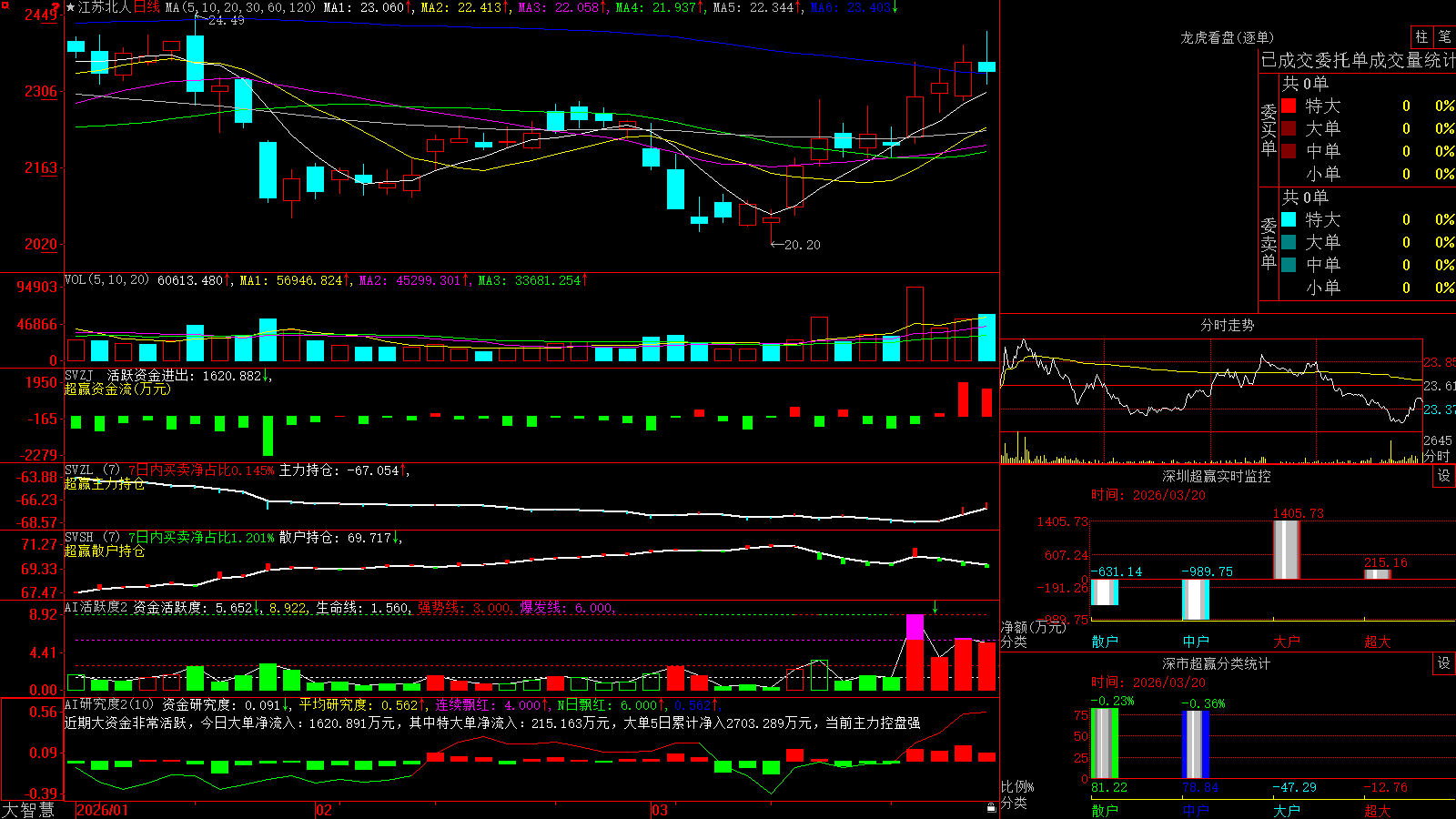The image size is (1456, 819).
Task: Click the AI活跃度2 indicator label
Action: [x=96, y=607]
